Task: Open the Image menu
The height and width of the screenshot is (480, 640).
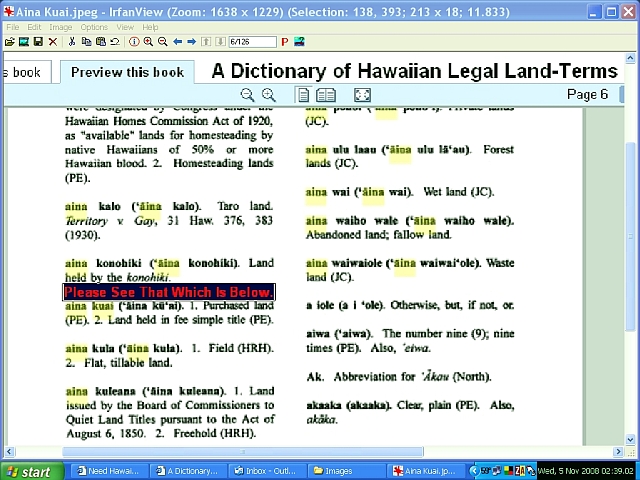Action: click(x=61, y=27)
